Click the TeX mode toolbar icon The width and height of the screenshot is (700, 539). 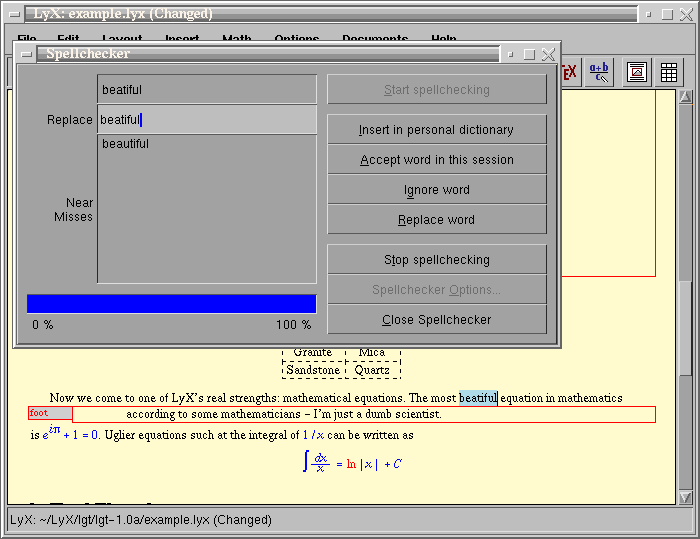570,72
